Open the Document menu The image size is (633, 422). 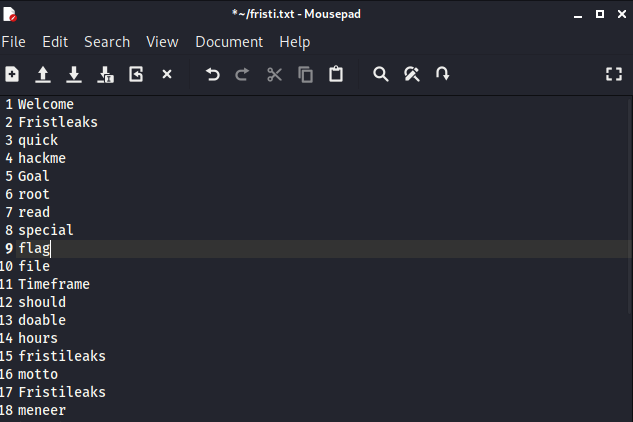(229, 42)
